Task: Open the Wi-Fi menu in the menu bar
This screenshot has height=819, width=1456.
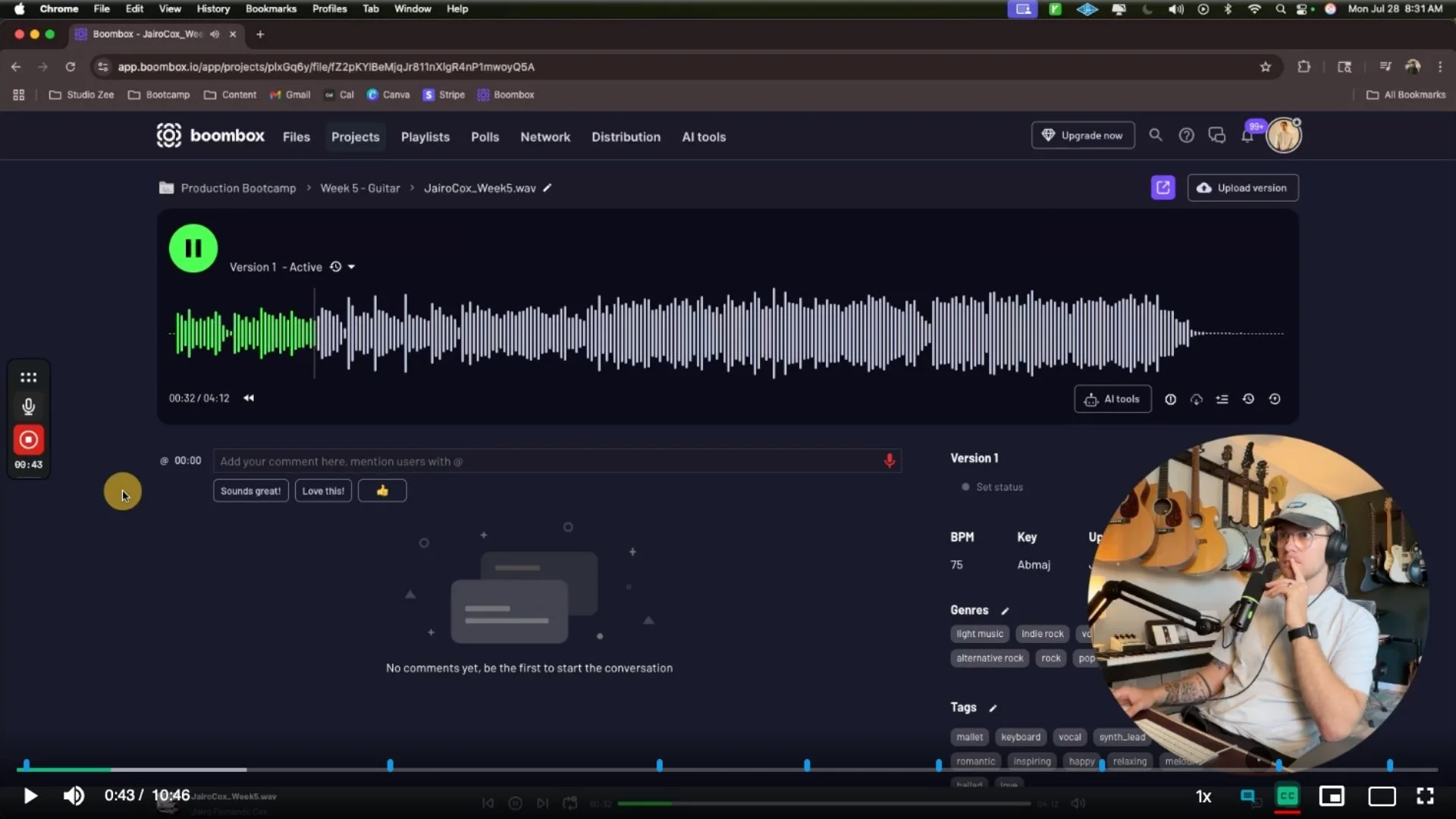Action: [1254, 9]
